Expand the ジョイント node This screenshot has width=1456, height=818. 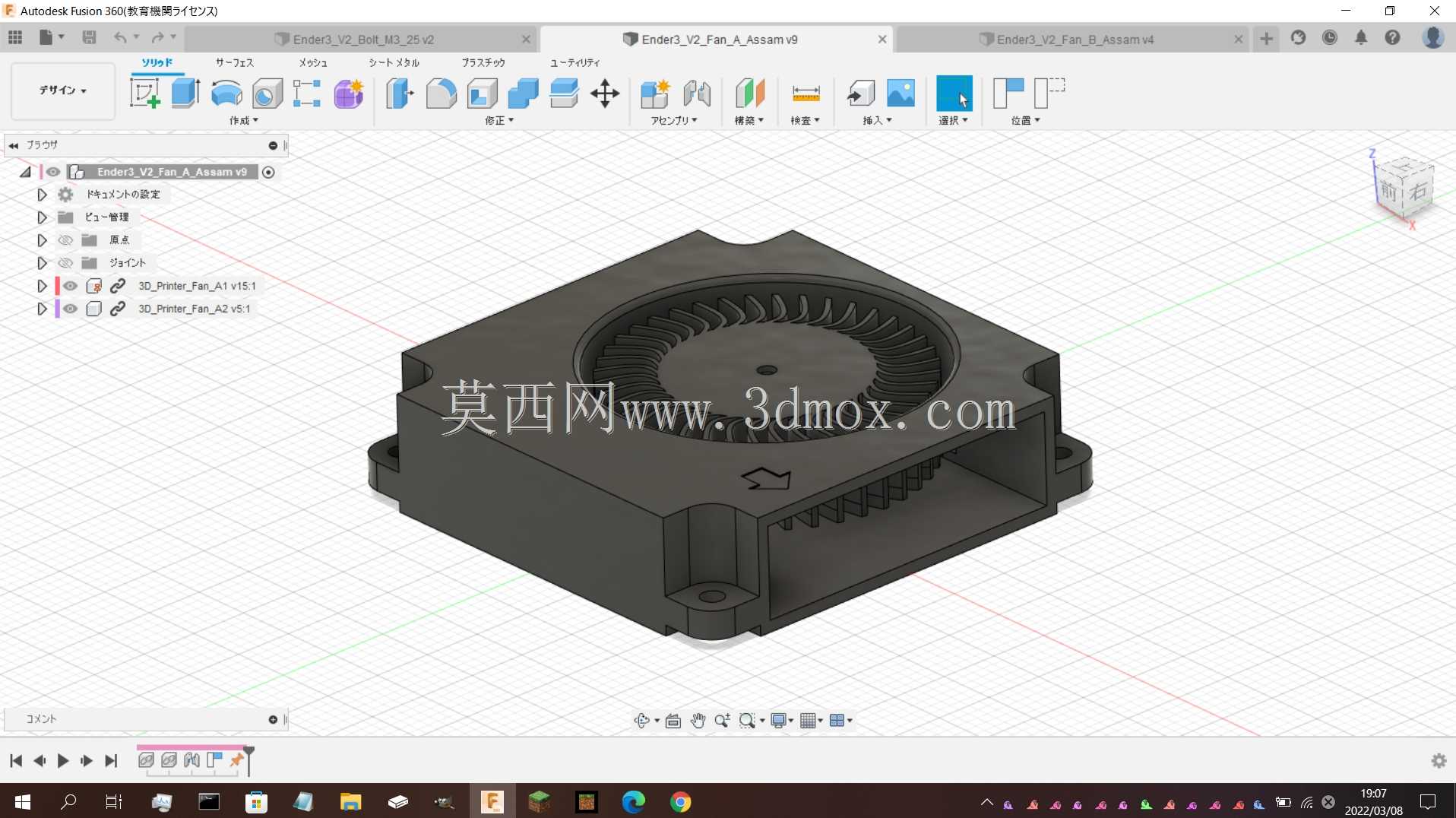tap(43, 263)
